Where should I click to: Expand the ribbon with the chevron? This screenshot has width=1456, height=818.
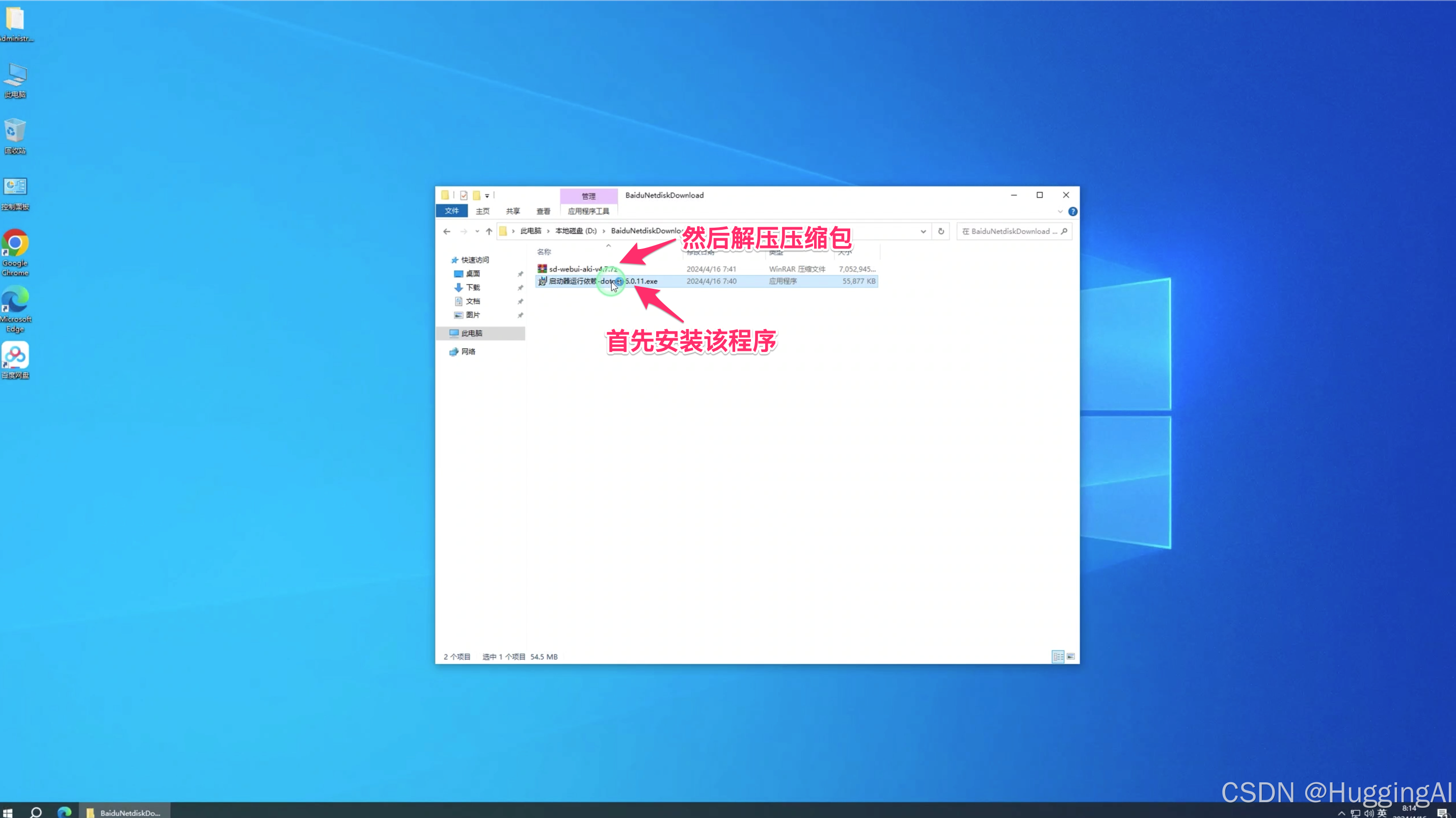[x=1060, y=211]
